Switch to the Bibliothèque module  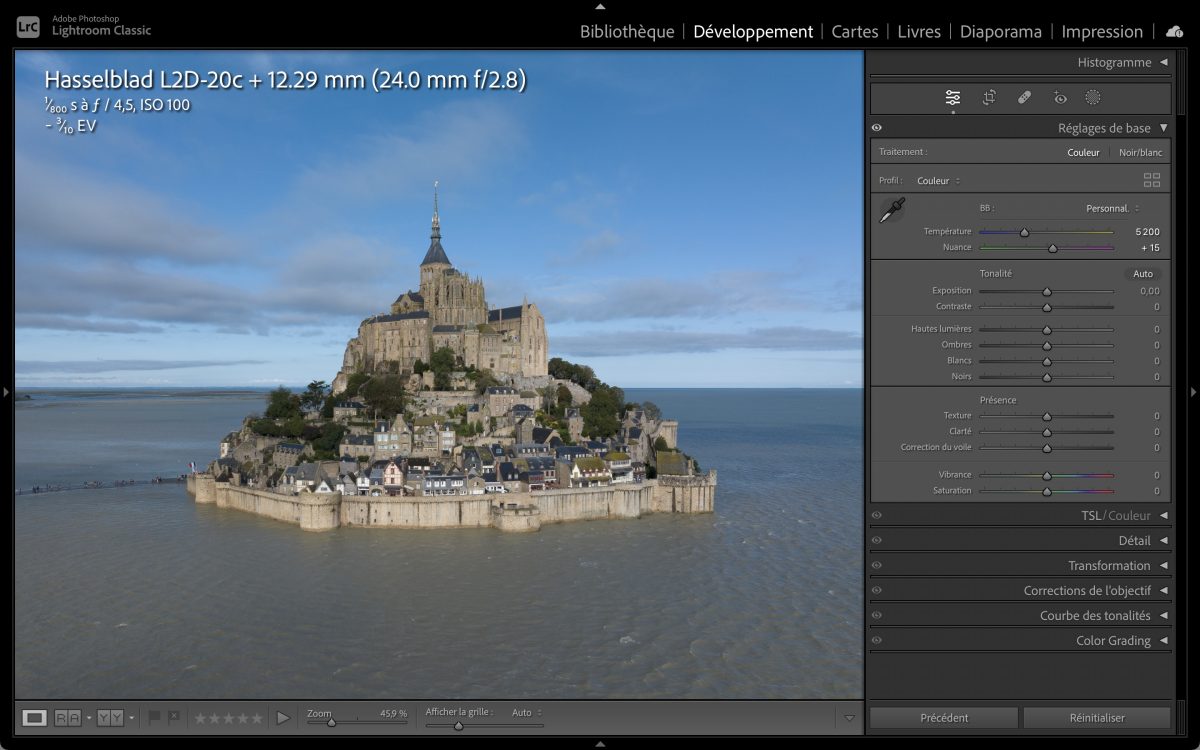tap(627, 31)
